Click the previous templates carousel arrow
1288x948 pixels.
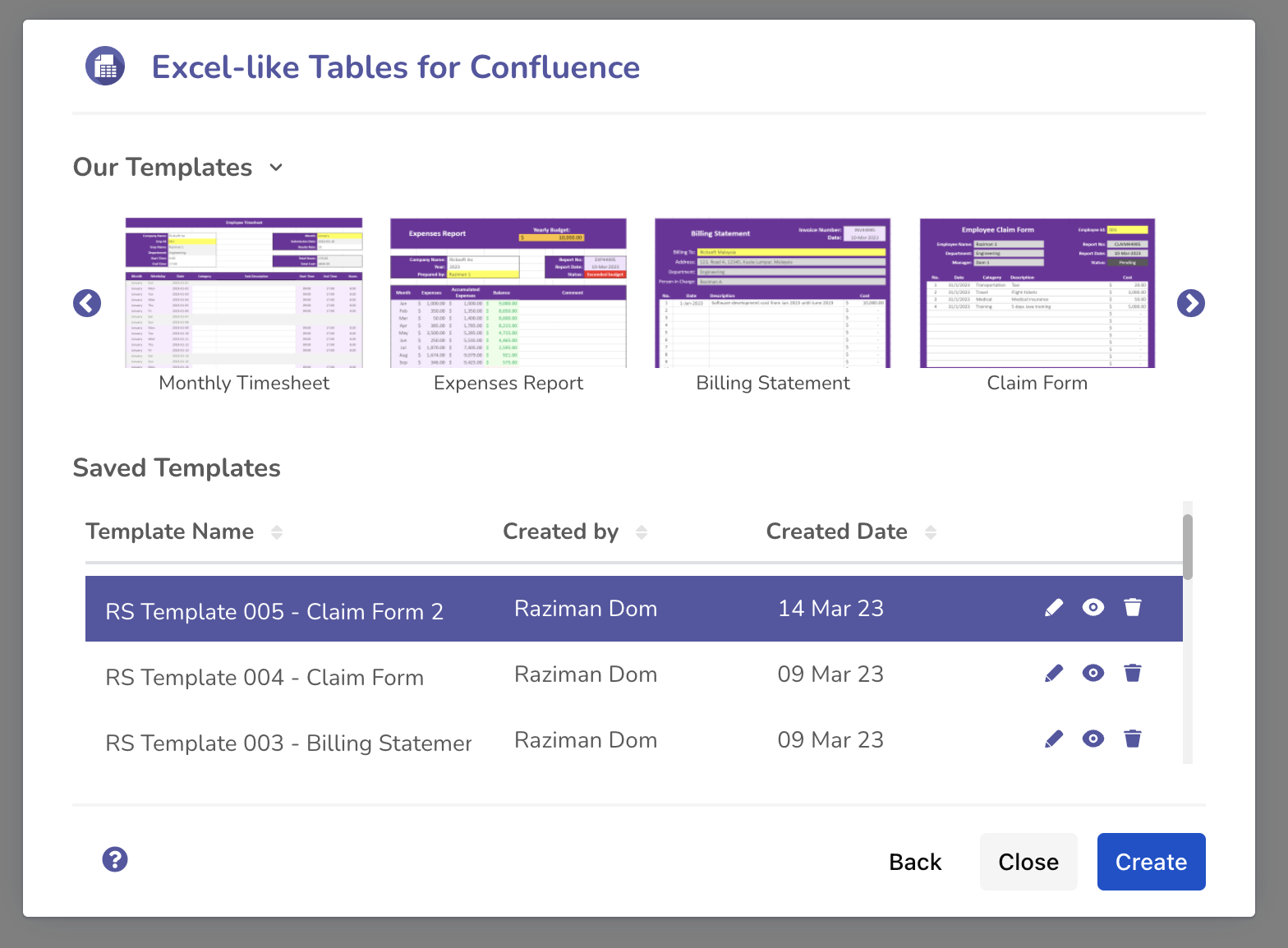point(87,303)
